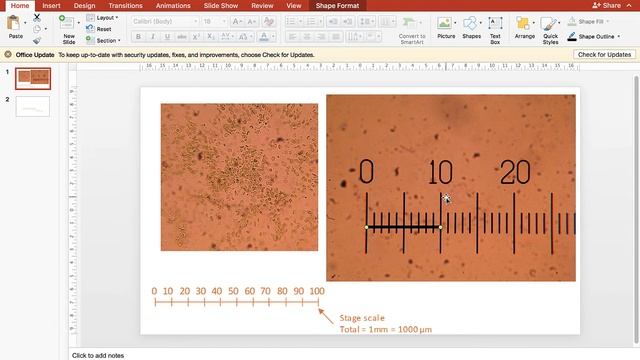Click the Numbering list icon
640x360 pixels.
311,21
